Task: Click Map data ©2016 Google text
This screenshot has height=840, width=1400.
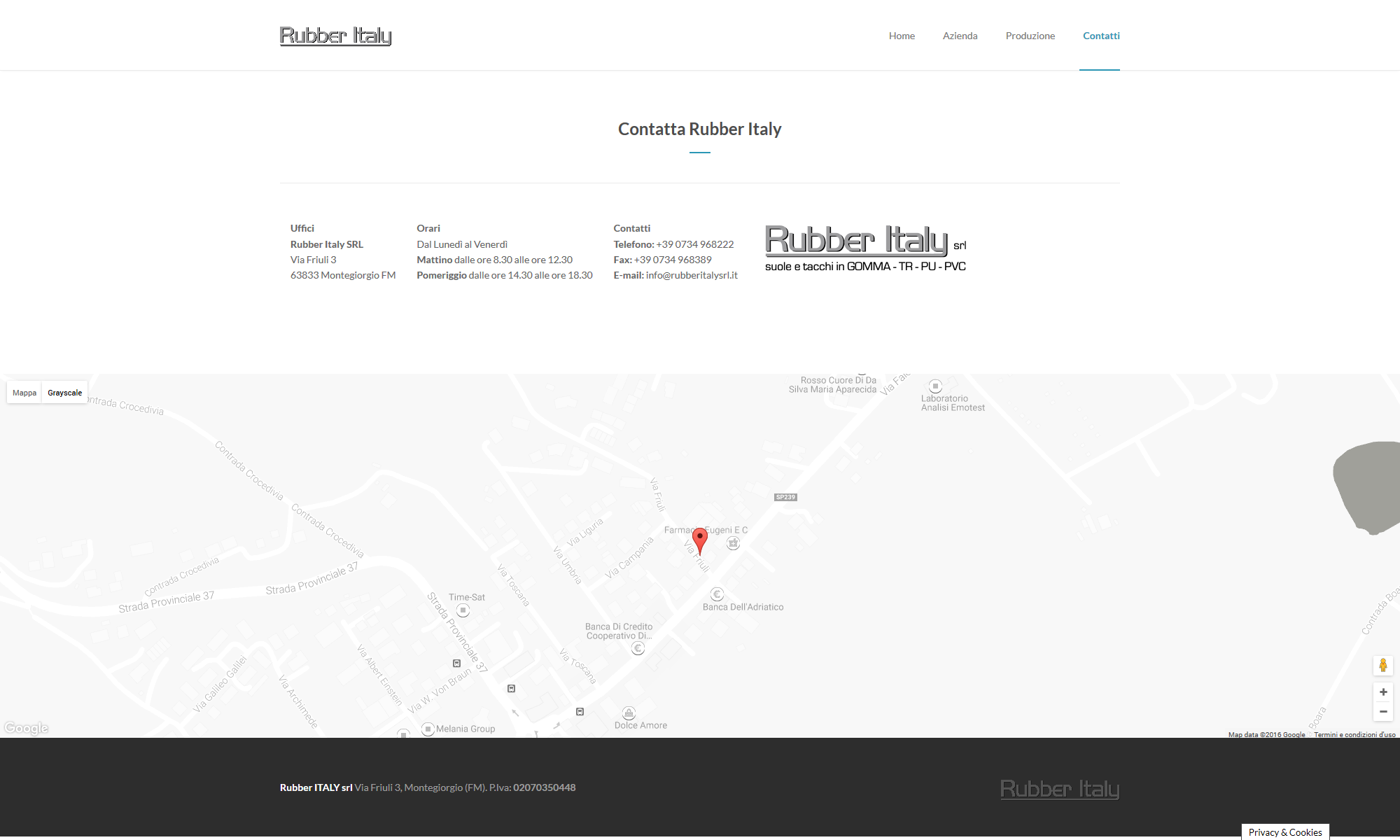Action: 1266,734
